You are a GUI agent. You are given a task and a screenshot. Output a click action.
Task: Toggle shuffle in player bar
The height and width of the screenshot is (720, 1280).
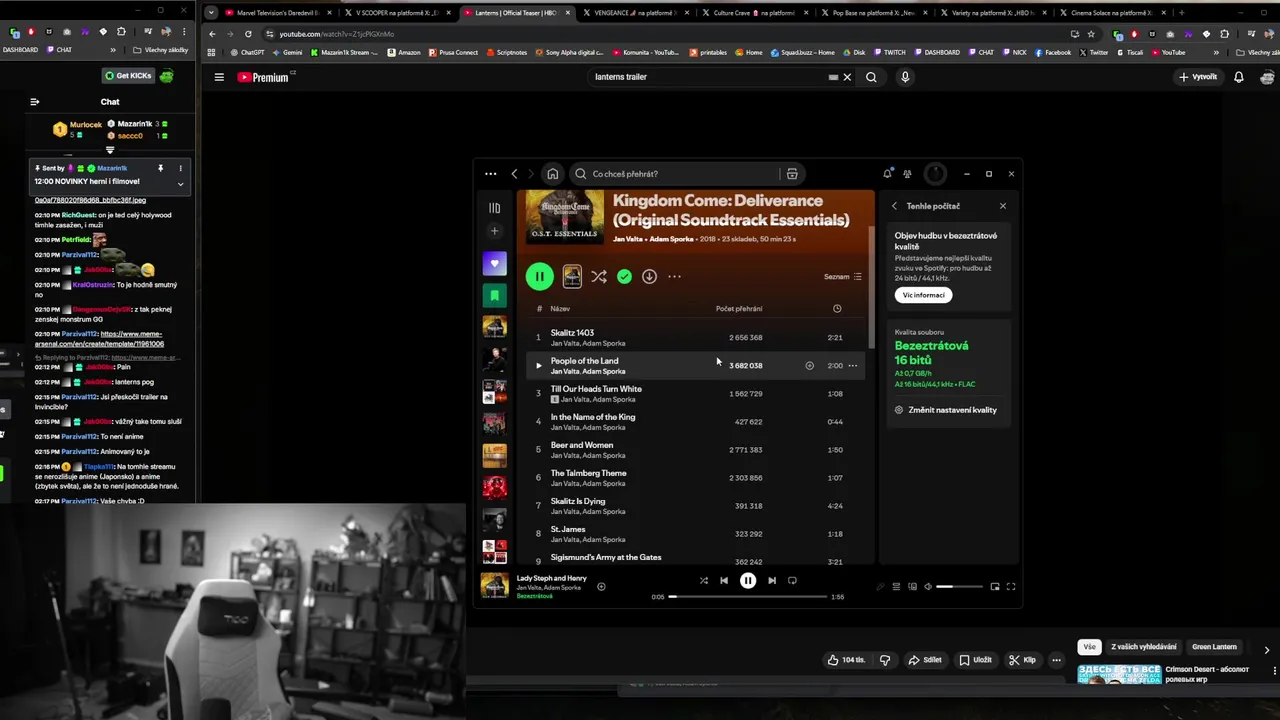(704, 580)
